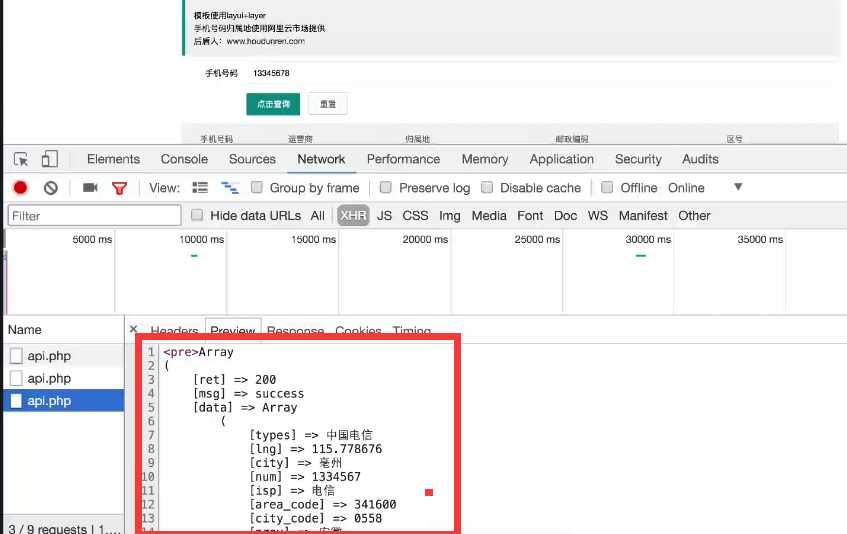
Task: Tick the Offline checkbox
Action: point(607,187)
